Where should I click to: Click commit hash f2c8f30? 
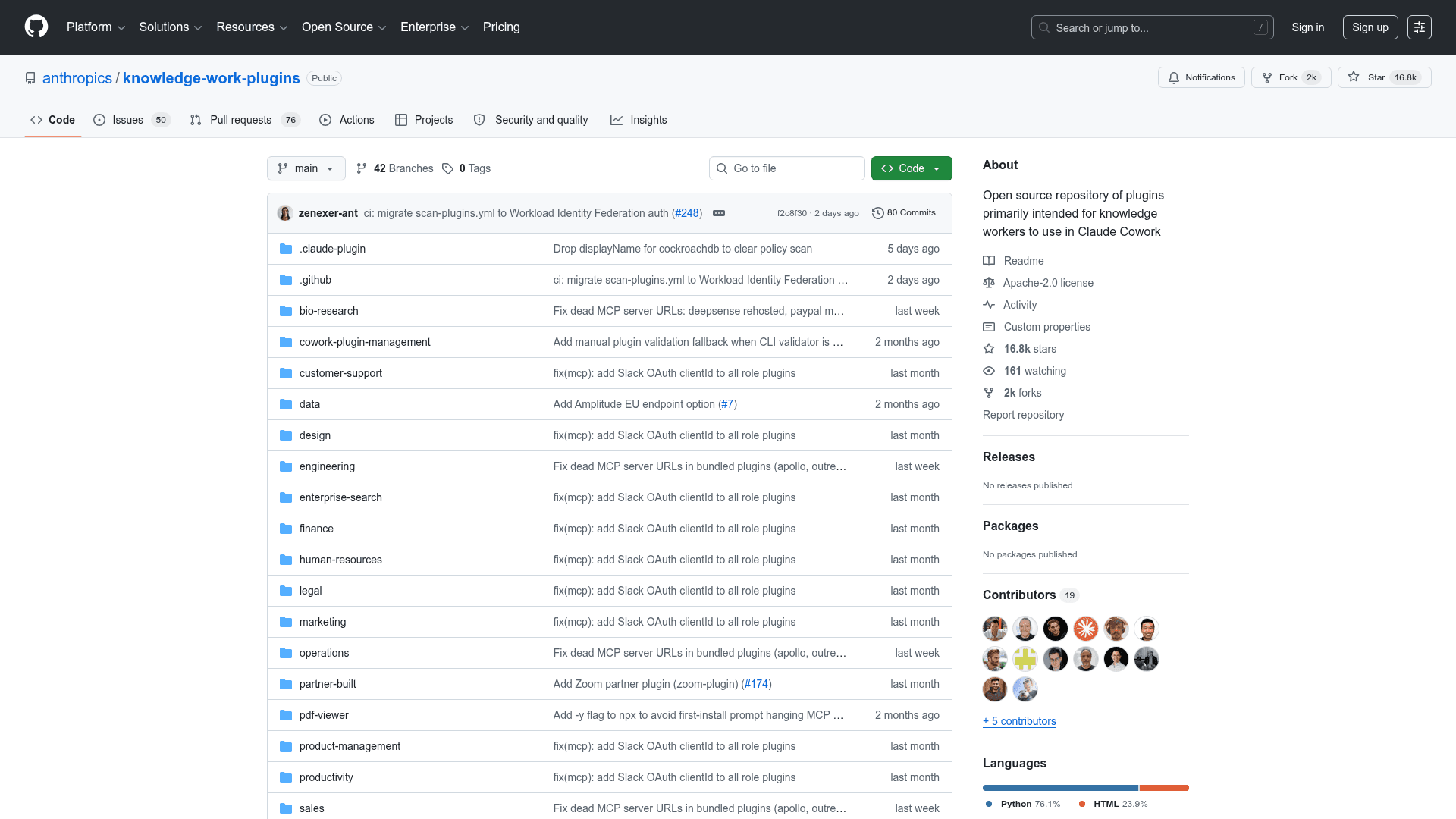pos(792,213)
